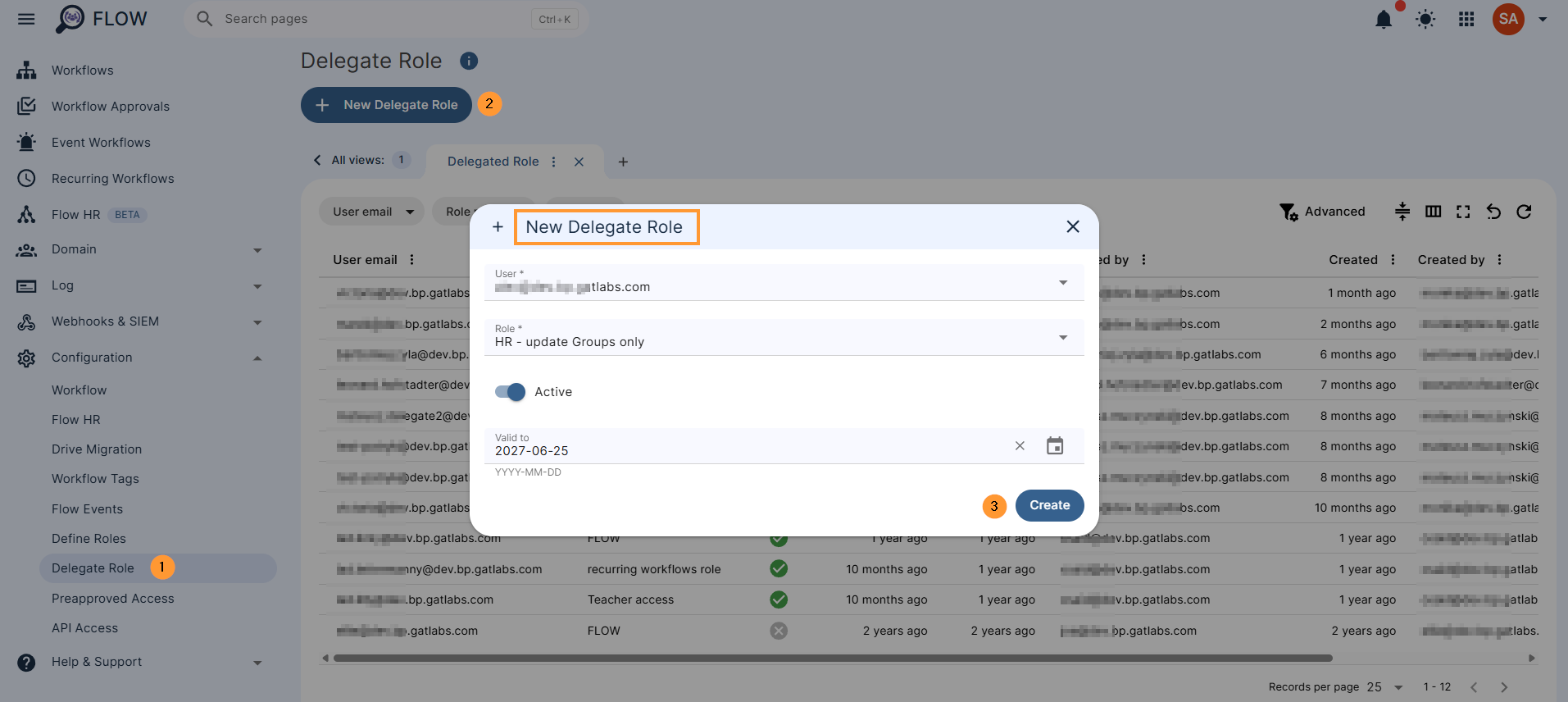Open Drive Migration settings
1568x702 pixels.
click(97, 449)
